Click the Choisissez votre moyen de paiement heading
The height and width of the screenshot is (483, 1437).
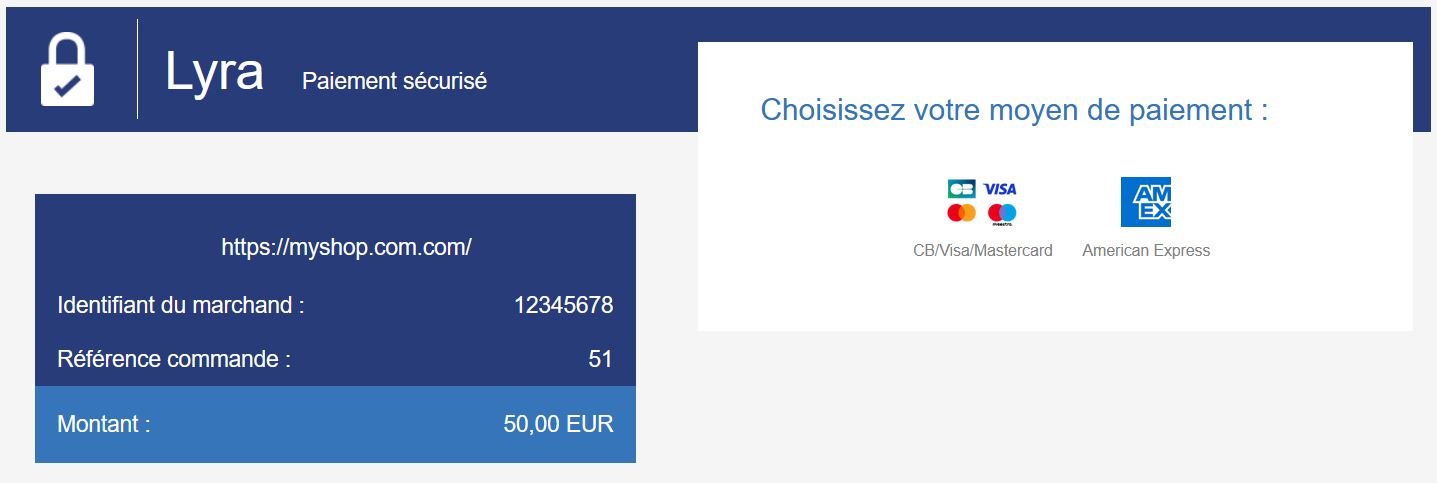(1014, 110)
